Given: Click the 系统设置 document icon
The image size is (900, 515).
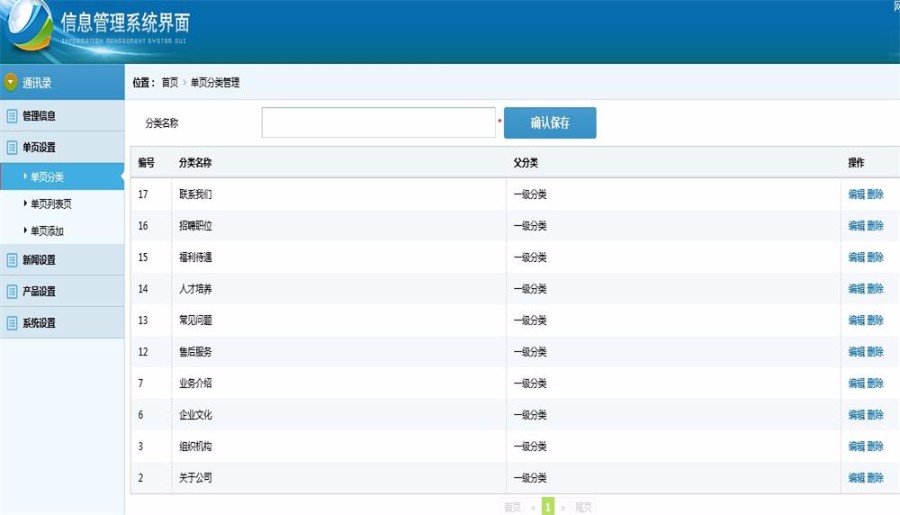Looking at the screenshot, I should pyautogui.click(x=12, y=323).
